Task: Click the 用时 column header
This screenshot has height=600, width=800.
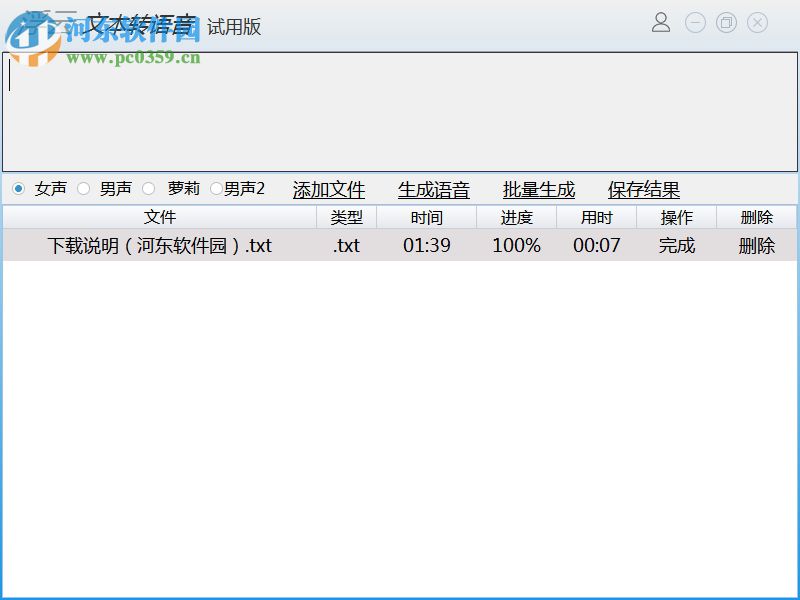Action: [x=597, y=217]
